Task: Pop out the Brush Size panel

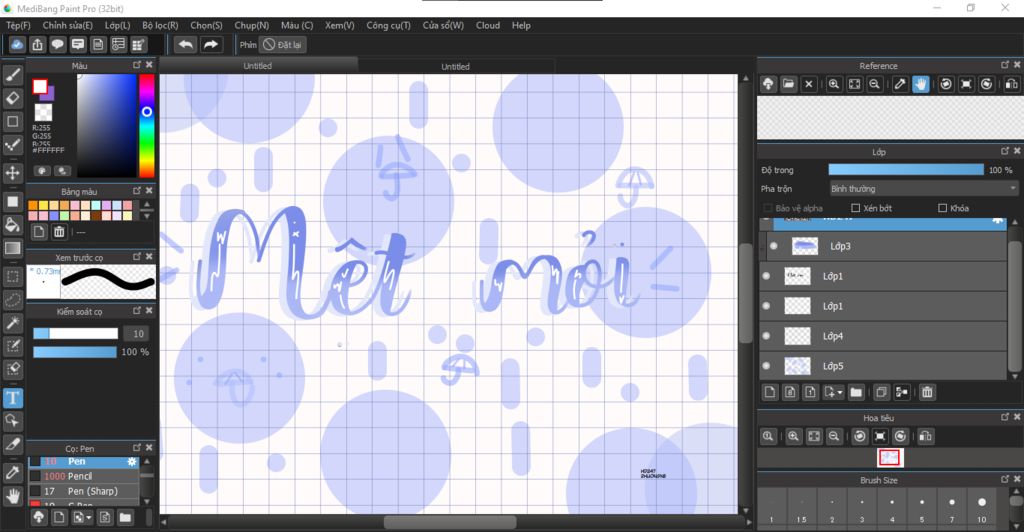Action: pyautogui.click(x=1005, y=480)
